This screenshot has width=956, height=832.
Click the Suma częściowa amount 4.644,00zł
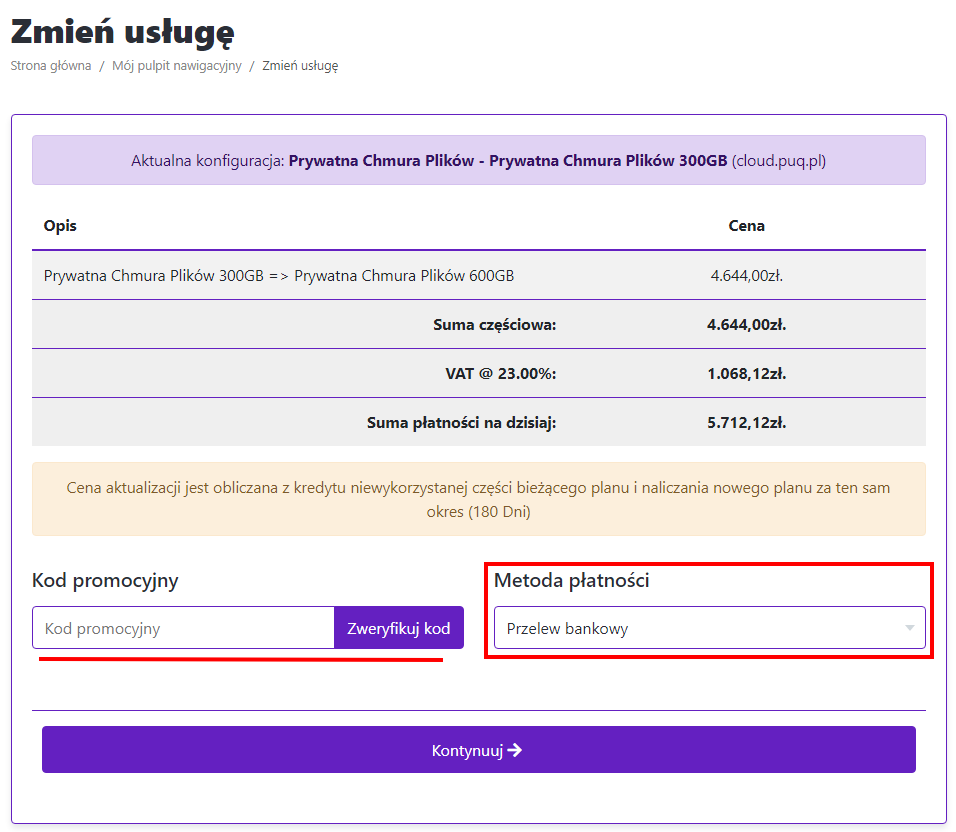(x=746, y=324)
